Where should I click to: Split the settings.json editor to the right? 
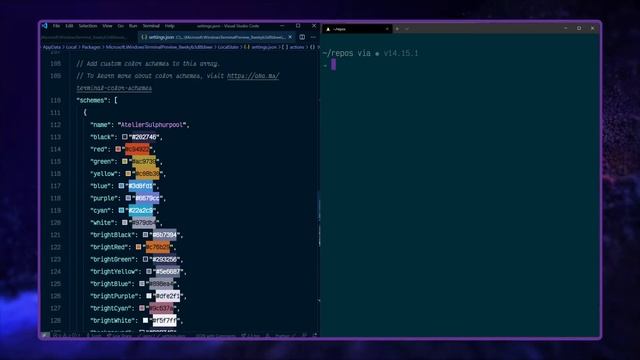[x=302, y=37]
